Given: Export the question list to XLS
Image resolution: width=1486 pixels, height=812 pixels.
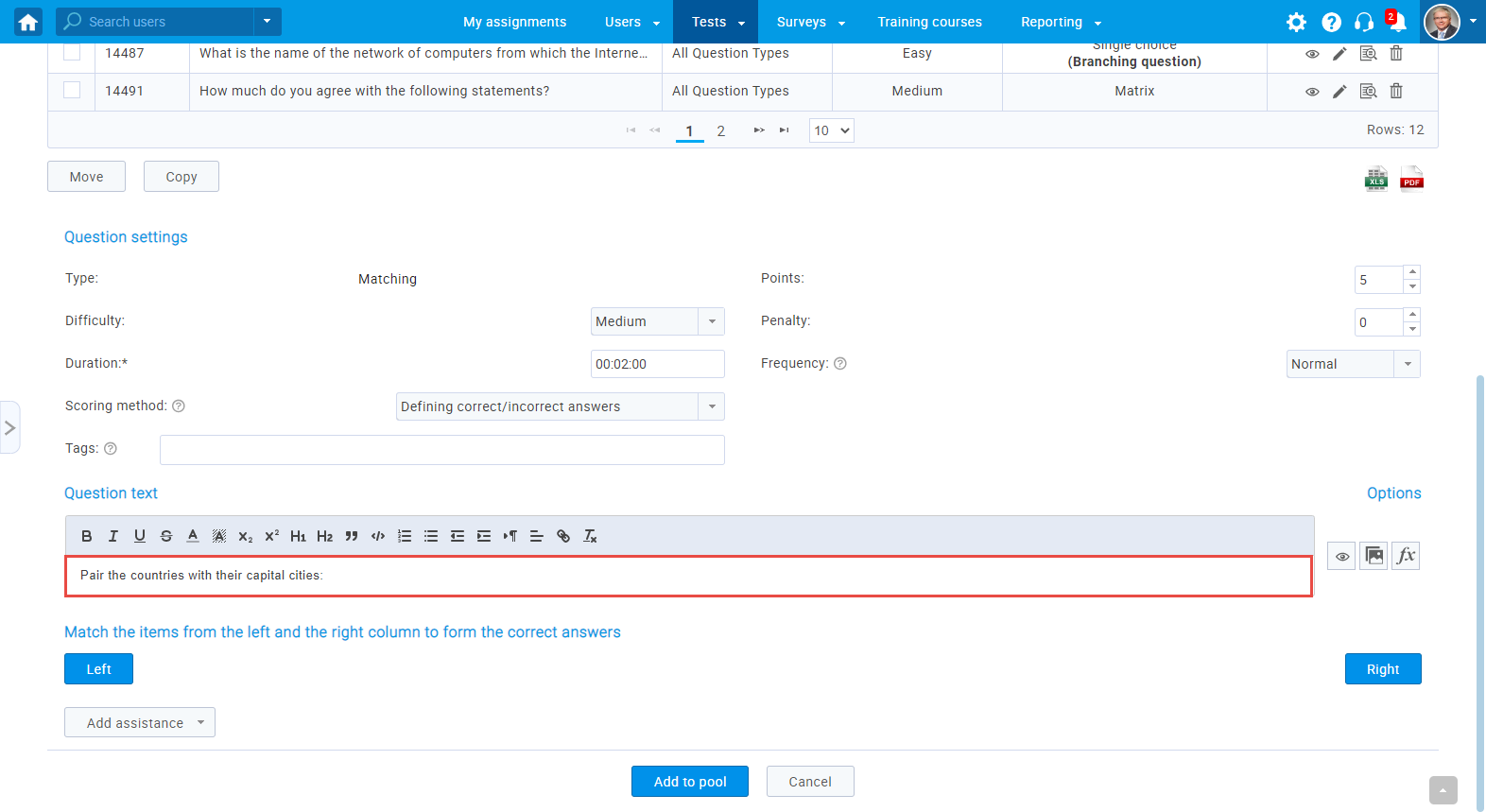Looking at the screenshot, I should [x=1376, y=179].
